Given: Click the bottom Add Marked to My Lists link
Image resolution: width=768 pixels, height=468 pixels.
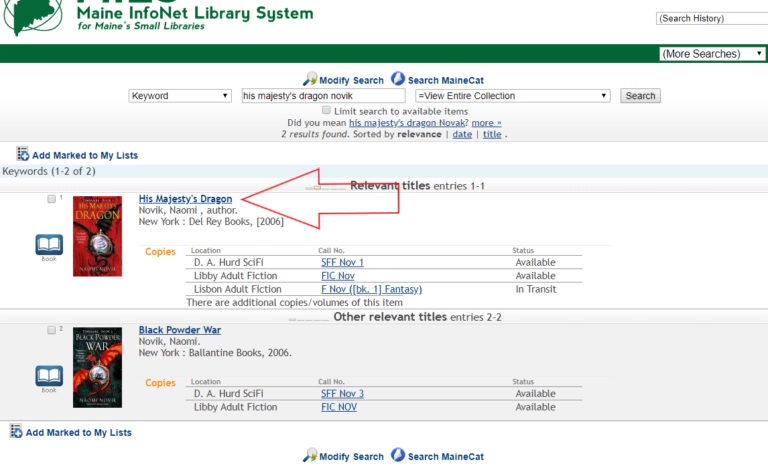Looking at the screenshot, I should [78, 433].
